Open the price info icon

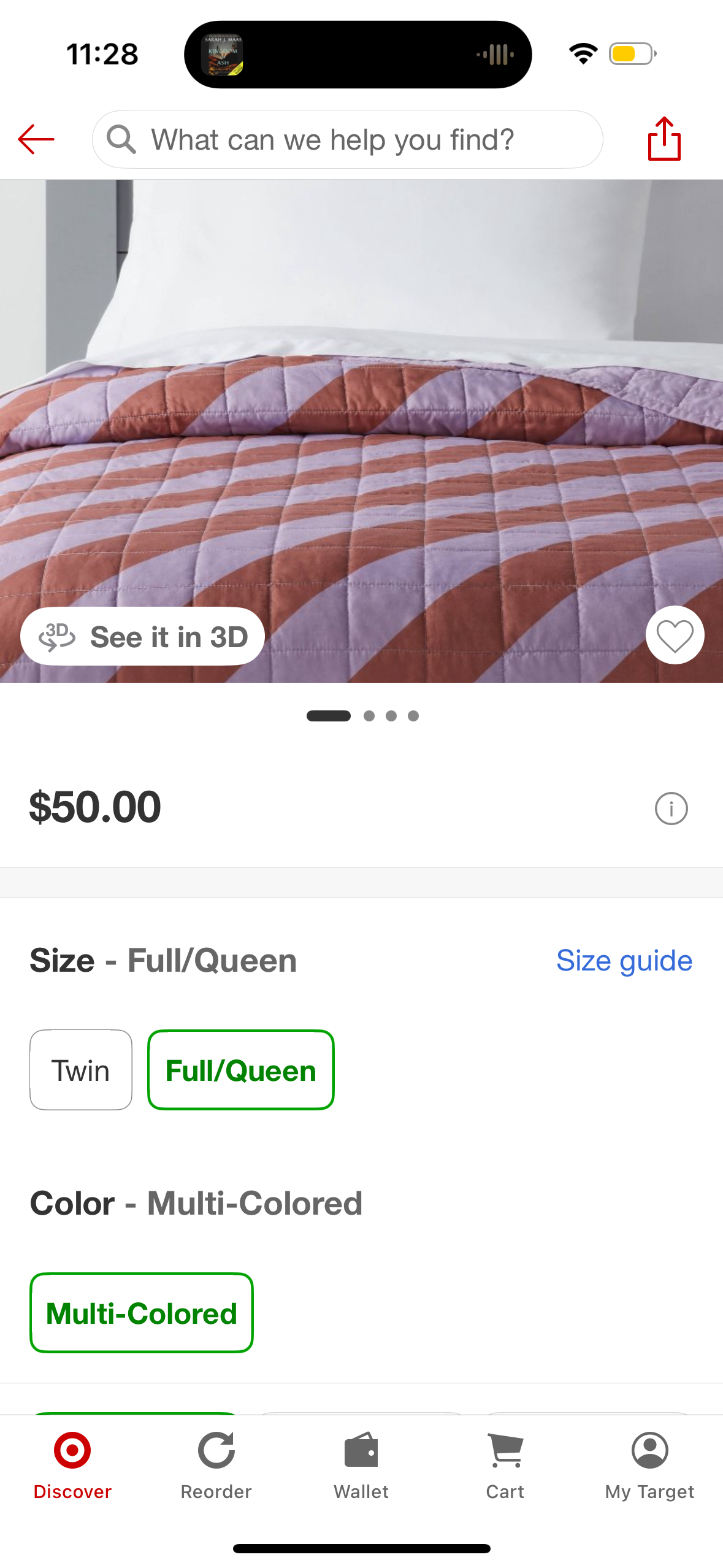tap(671, 809)
